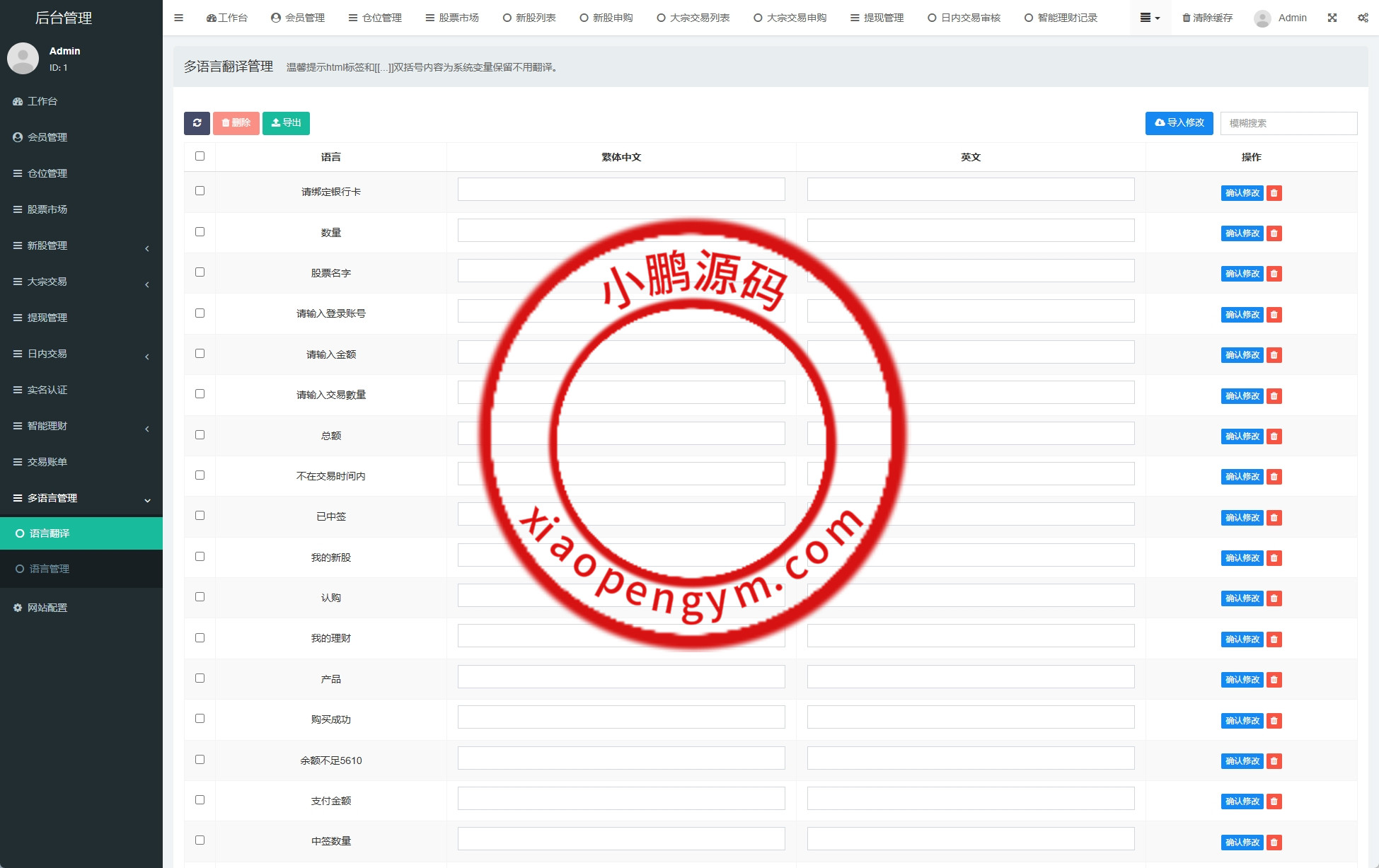Open 交易账单 in the sidebar
The image size is (1379, 868).
point(81,462)
